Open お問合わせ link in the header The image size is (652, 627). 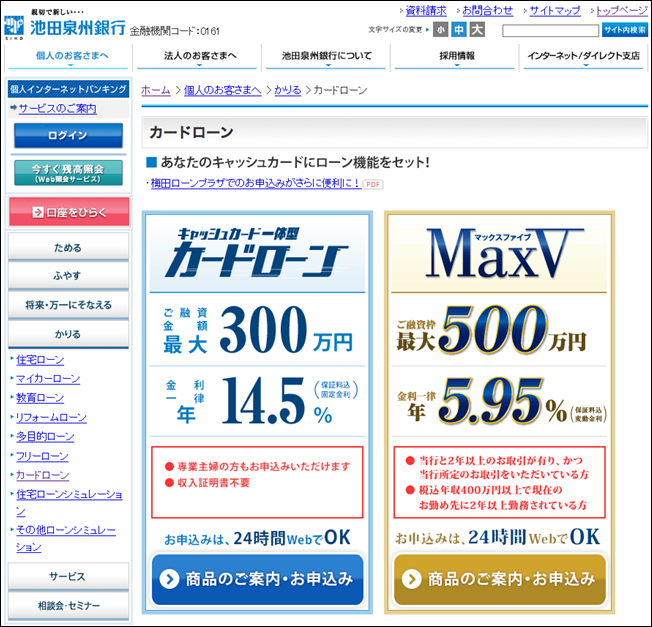pos(487,10)
